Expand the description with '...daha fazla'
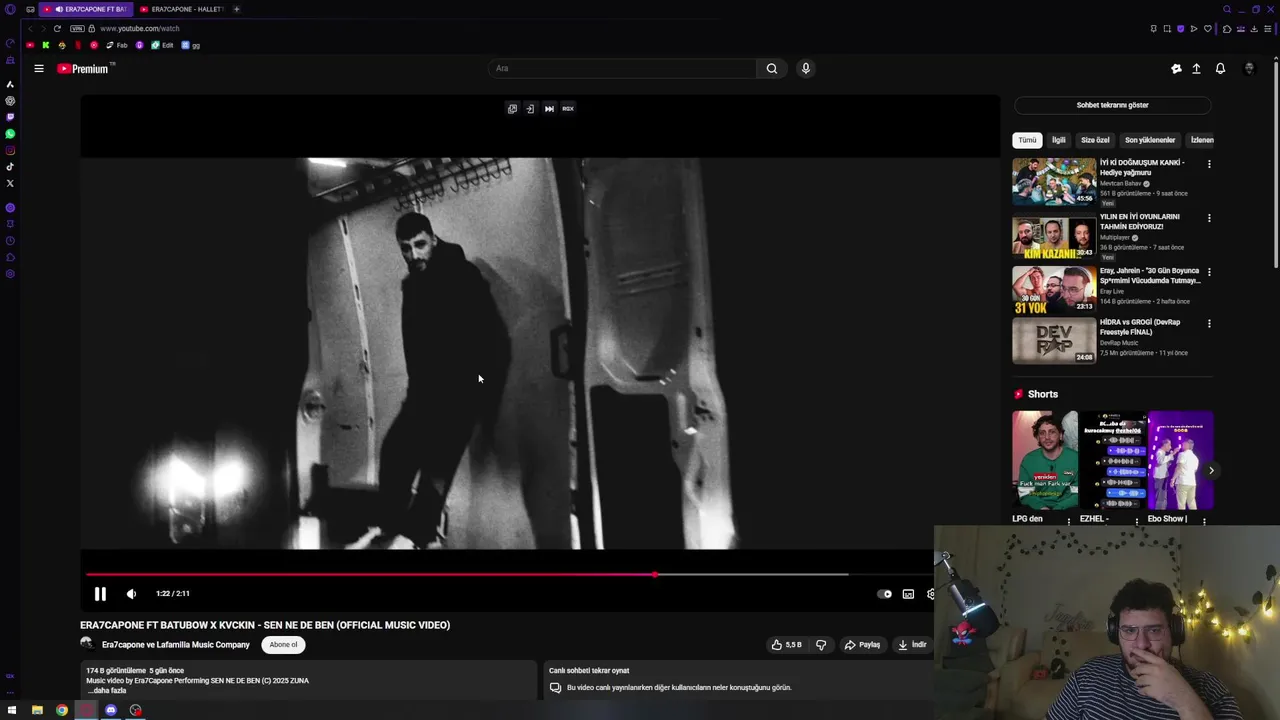The image size is (1280, 720). tap(107, 691)
